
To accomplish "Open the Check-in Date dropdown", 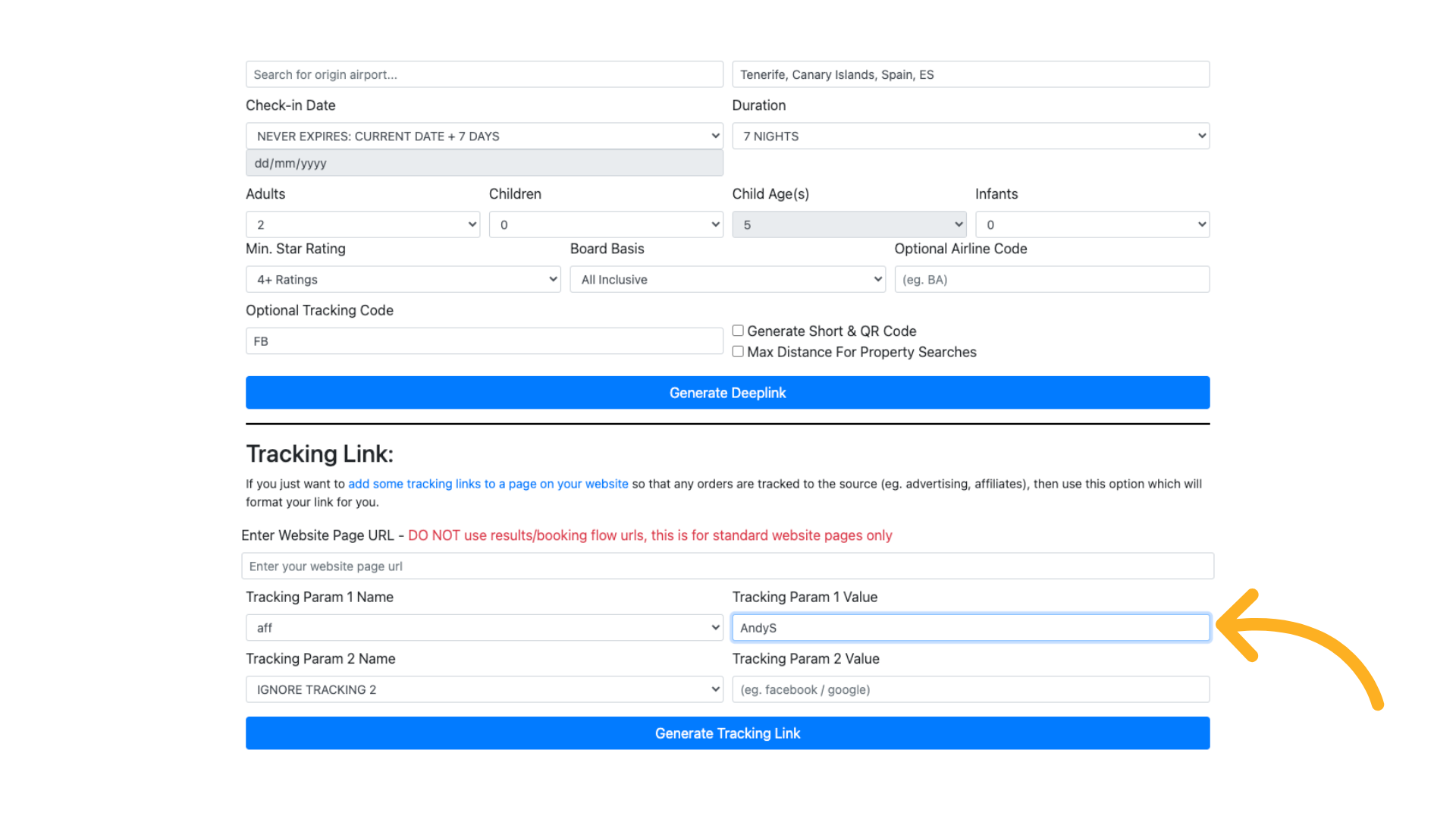I will point(484,136).
